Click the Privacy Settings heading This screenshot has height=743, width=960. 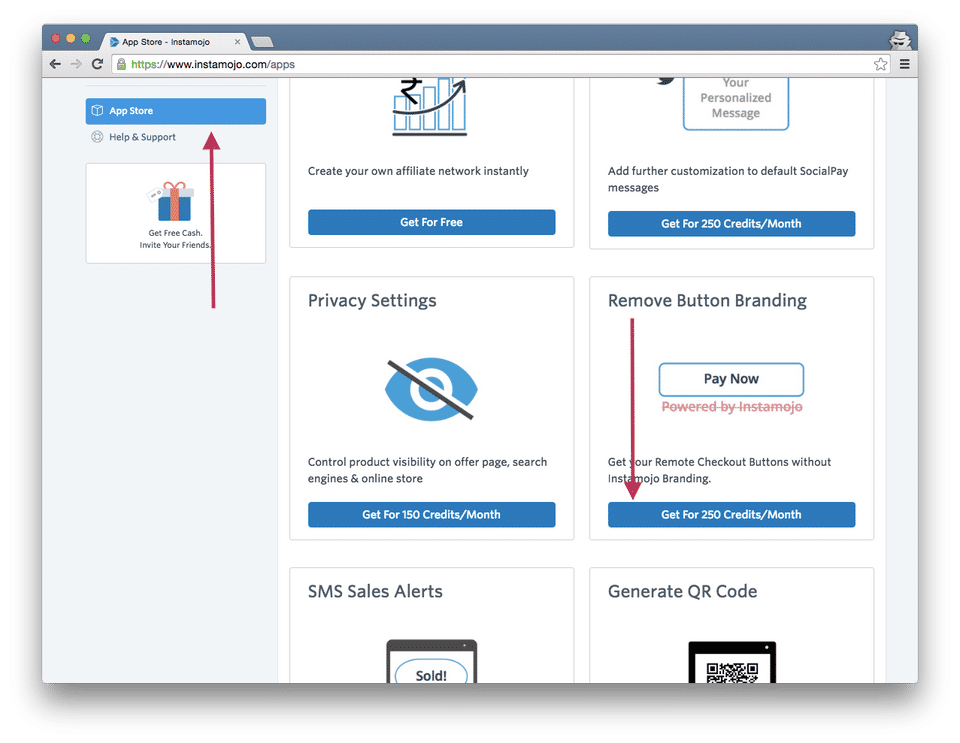coord(372,301)
